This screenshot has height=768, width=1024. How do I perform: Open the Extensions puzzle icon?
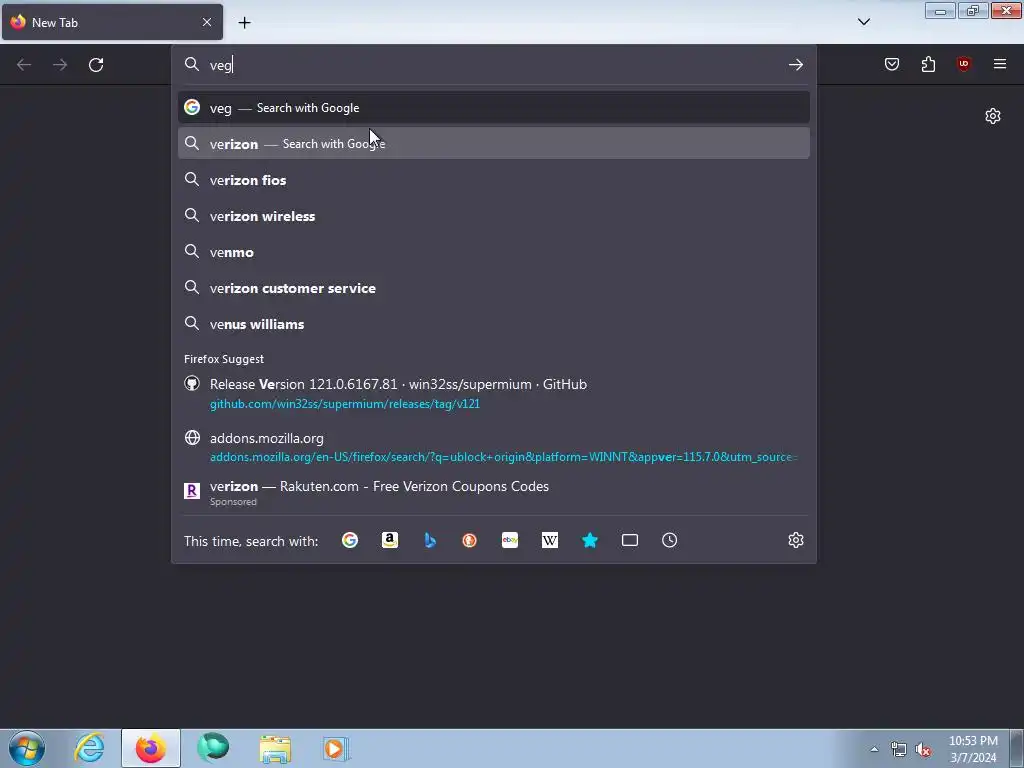coord(928,64)
